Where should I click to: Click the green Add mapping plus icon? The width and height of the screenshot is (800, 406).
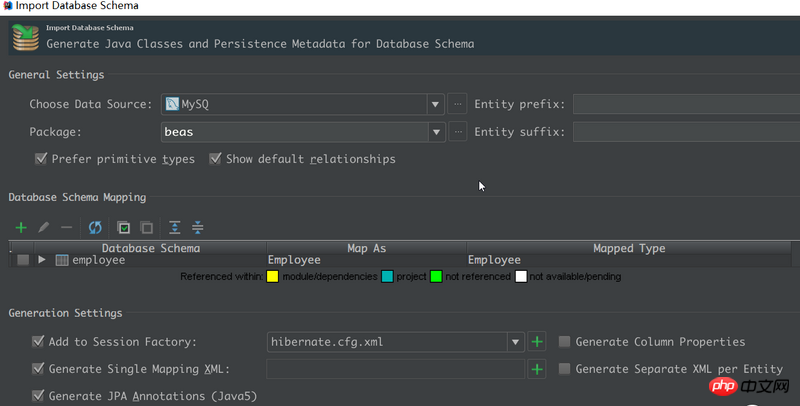coord(21,228)
